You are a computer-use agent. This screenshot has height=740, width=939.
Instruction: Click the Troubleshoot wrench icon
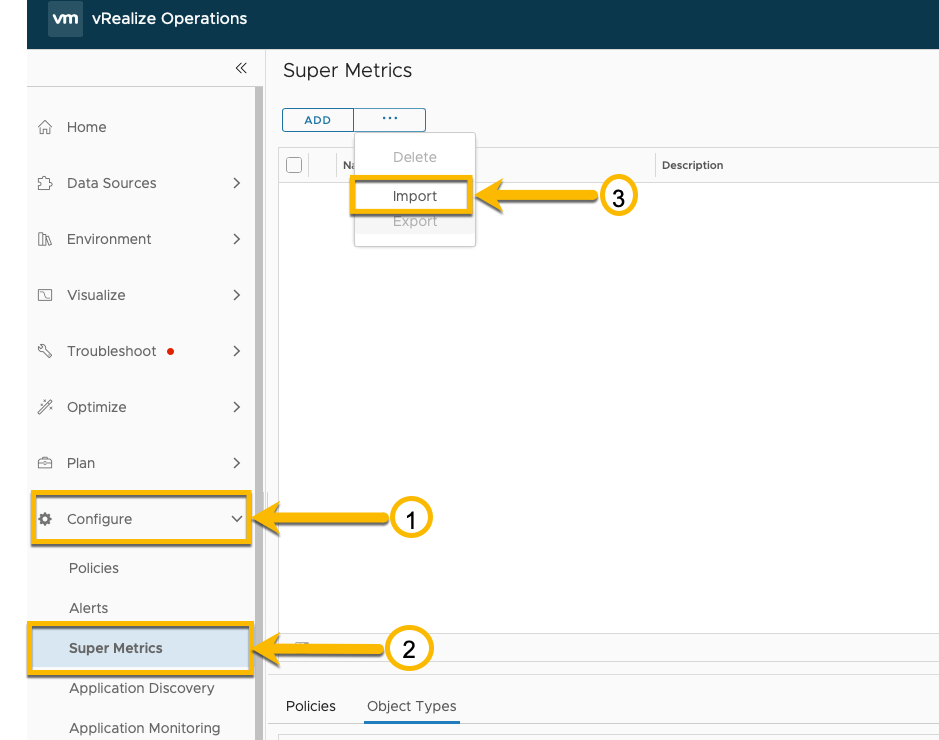[x=45, y=351]
